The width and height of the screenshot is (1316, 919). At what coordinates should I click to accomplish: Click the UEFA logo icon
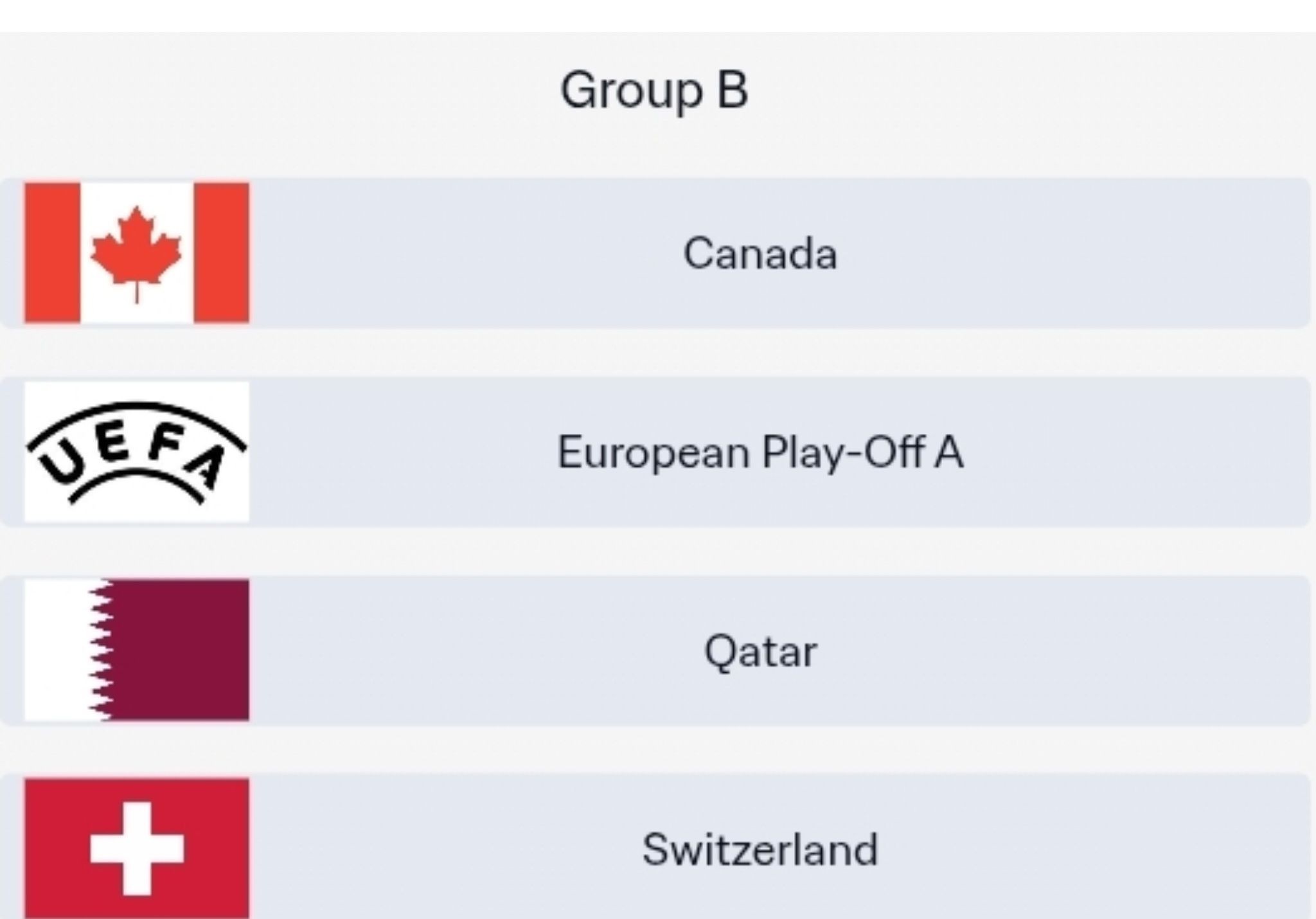pos(136,452)
